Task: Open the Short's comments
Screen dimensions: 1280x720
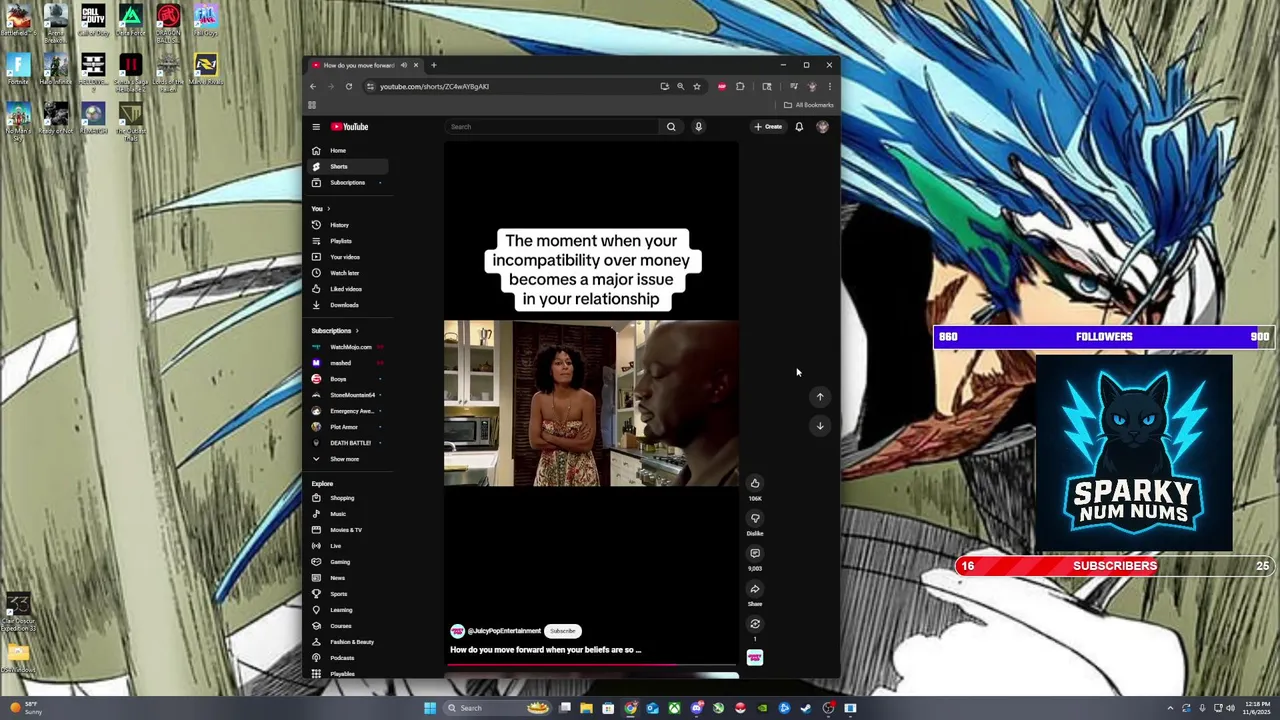Action: coord(755,553)
